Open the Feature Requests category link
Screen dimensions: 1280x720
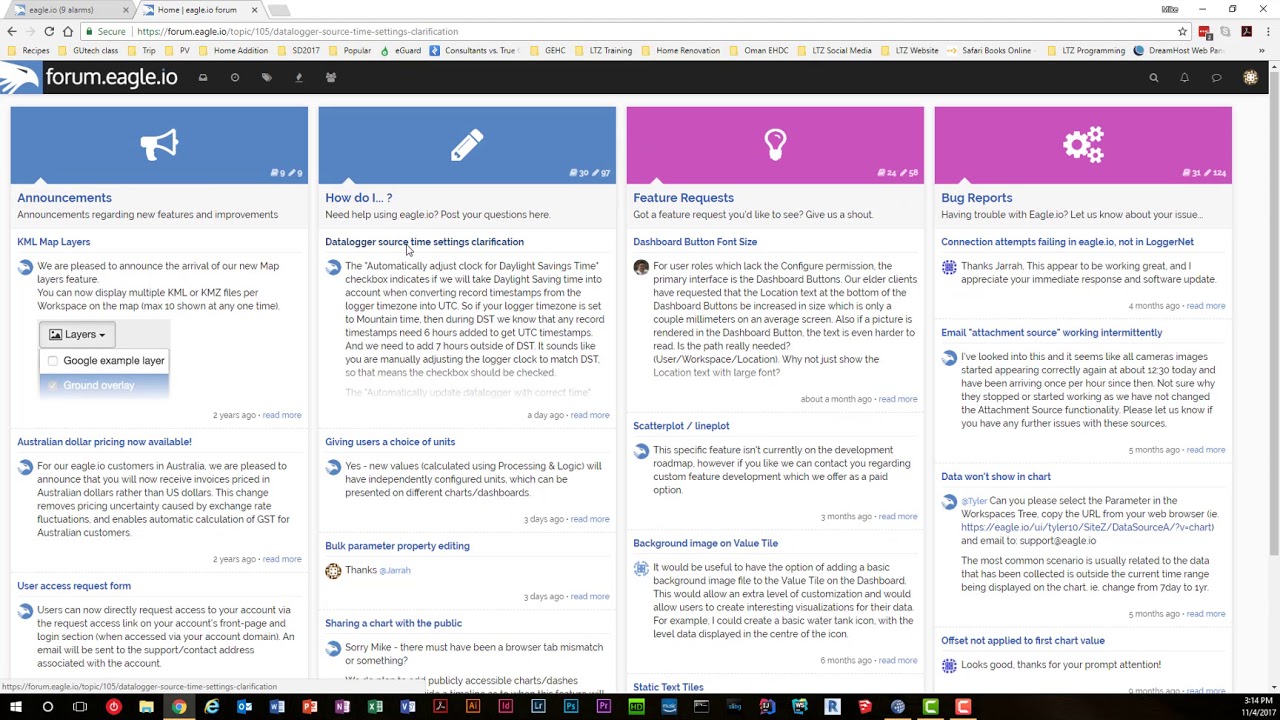pyautogui.click(x=683, y=198)
